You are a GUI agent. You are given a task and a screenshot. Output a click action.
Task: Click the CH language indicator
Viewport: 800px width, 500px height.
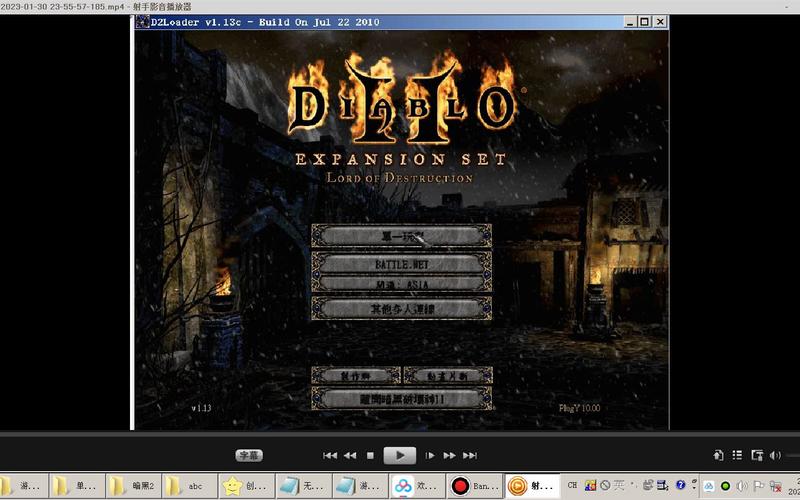(572, 485)
